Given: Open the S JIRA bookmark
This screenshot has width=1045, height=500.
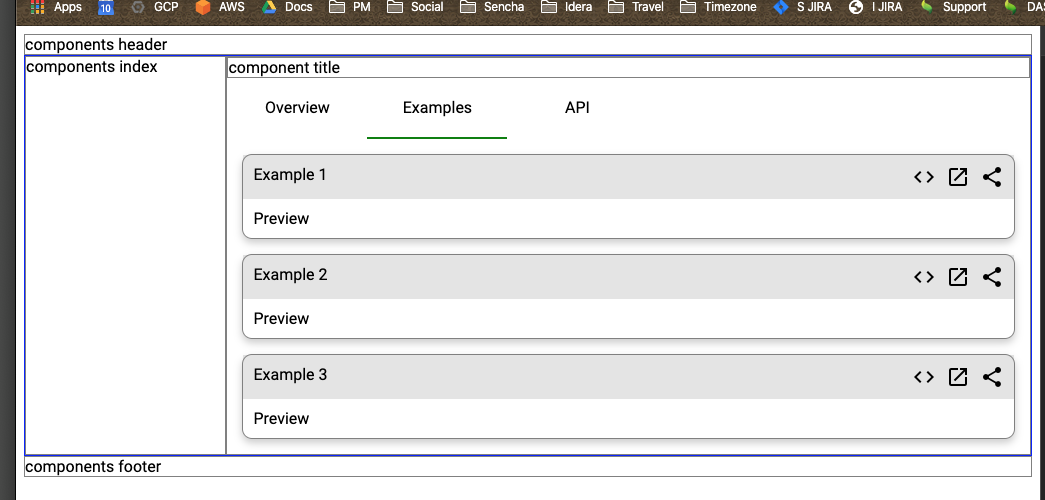Looking at the screenshot, I should coord(802,7).
